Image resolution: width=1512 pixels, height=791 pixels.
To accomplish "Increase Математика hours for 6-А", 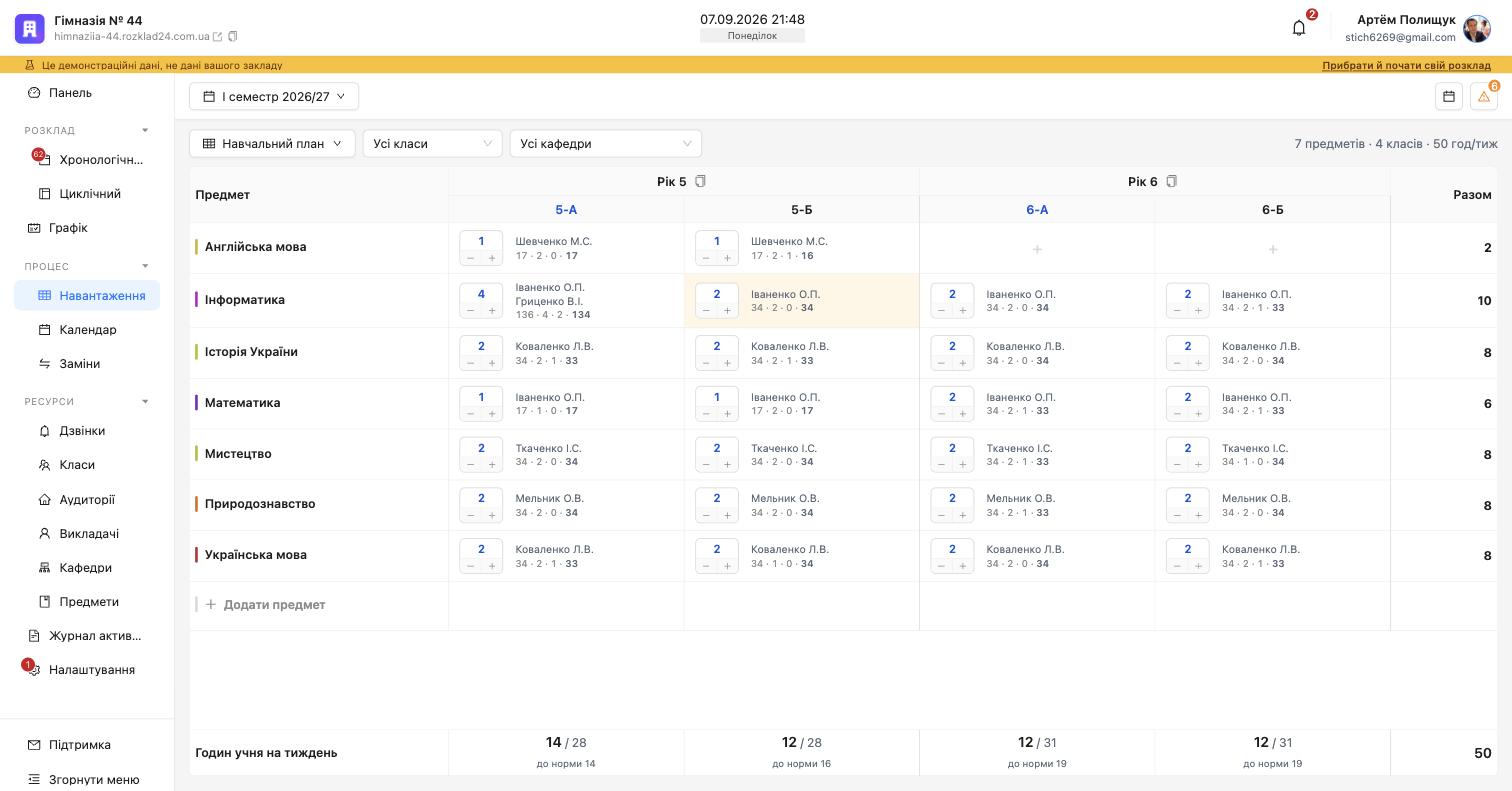I will [963, 413].
